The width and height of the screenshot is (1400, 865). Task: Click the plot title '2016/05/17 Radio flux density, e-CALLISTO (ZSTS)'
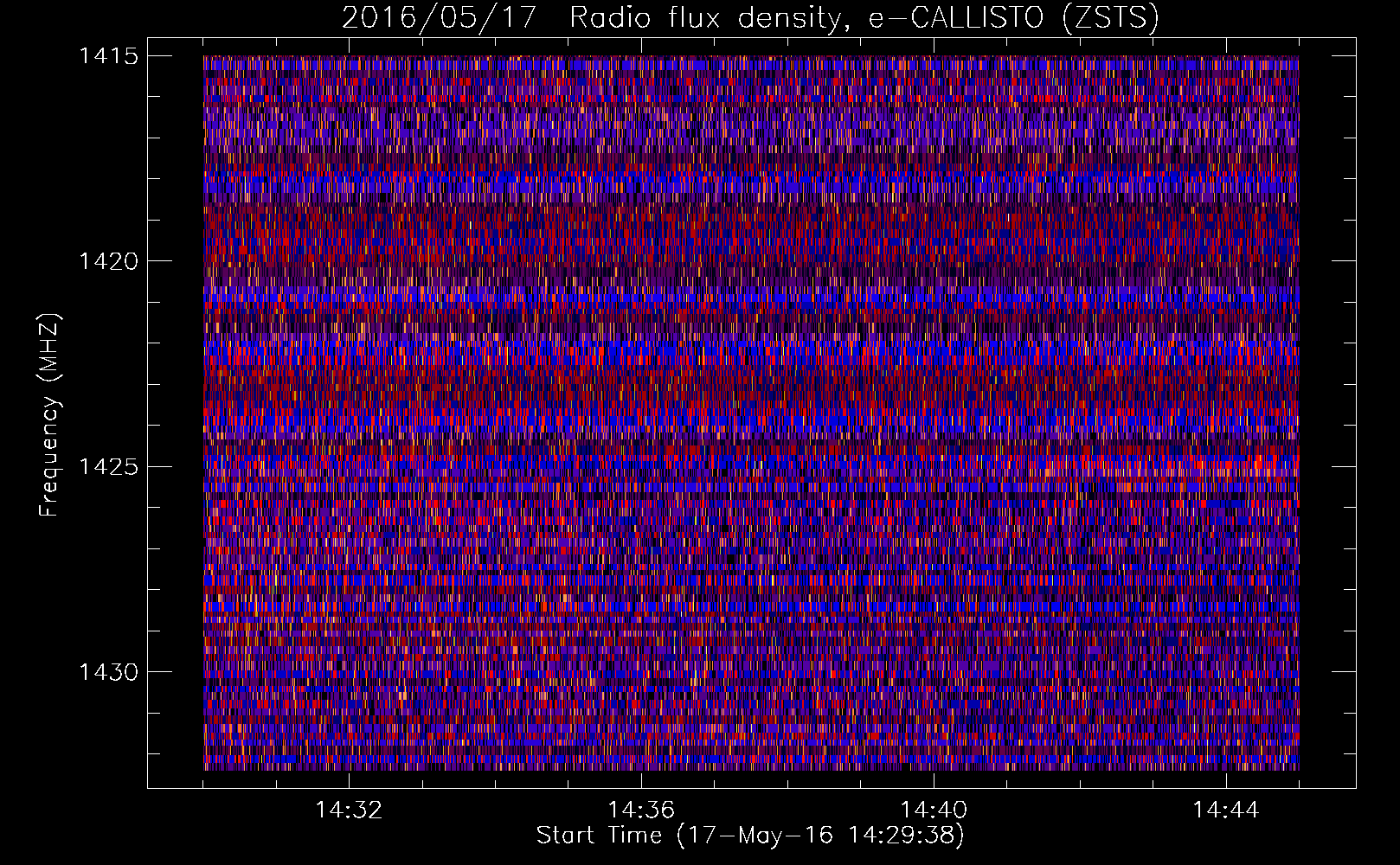coord(750,17)
